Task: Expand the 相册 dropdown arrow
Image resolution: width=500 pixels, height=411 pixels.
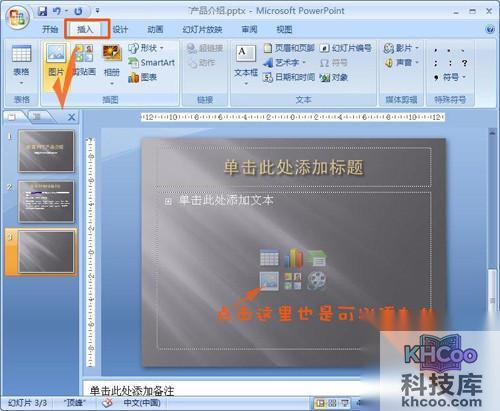Action: point(112,83)
